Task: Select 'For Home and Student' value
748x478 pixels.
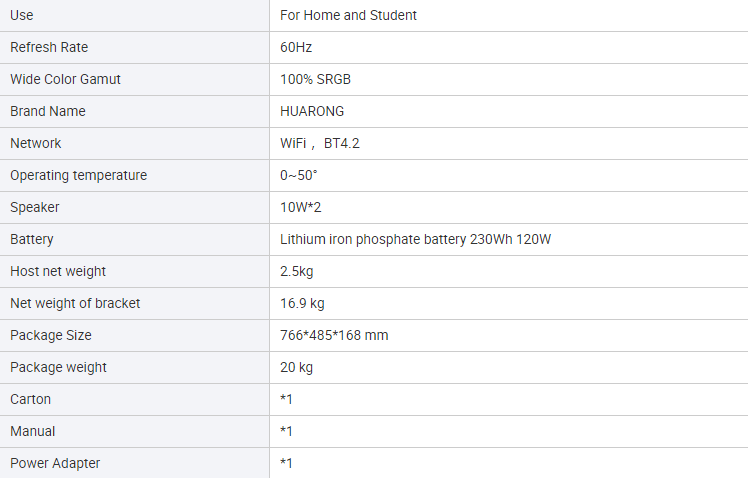Action: click(348, 15)
